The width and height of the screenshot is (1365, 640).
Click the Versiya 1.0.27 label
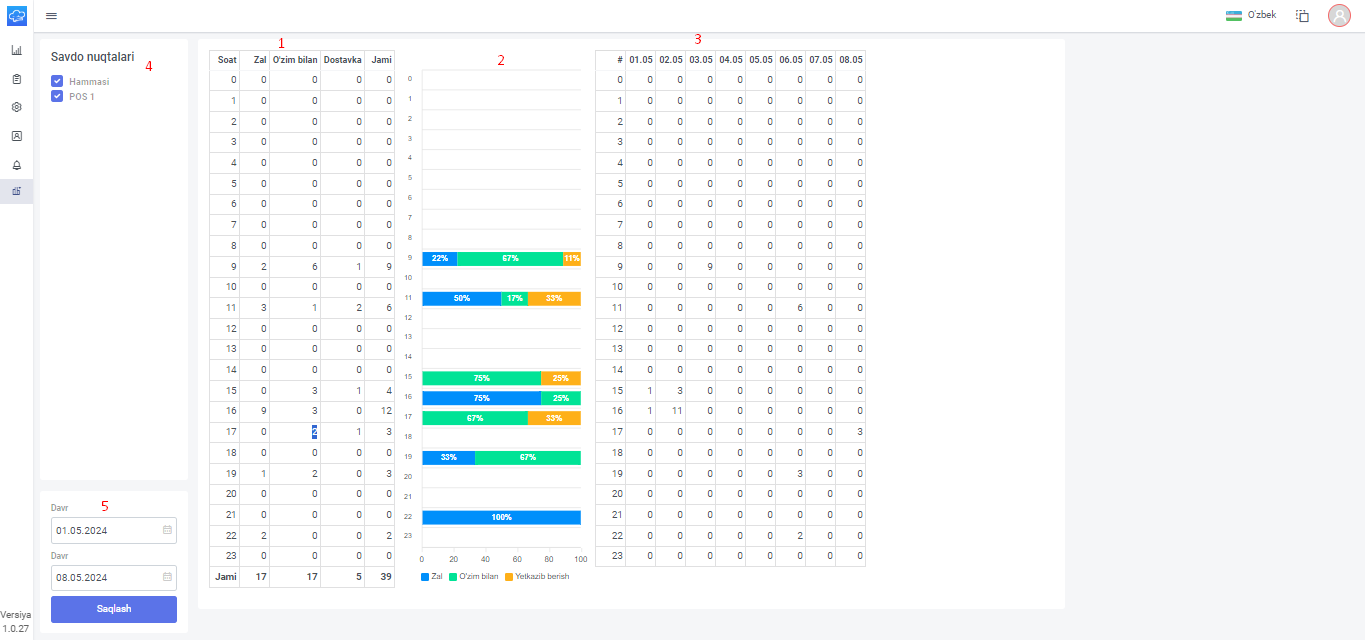16,621
